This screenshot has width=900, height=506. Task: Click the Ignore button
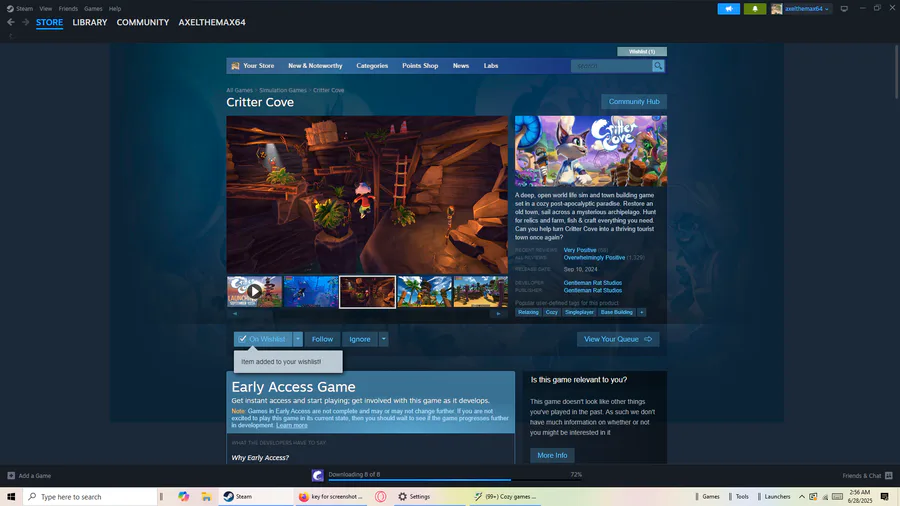coord(360,339)
